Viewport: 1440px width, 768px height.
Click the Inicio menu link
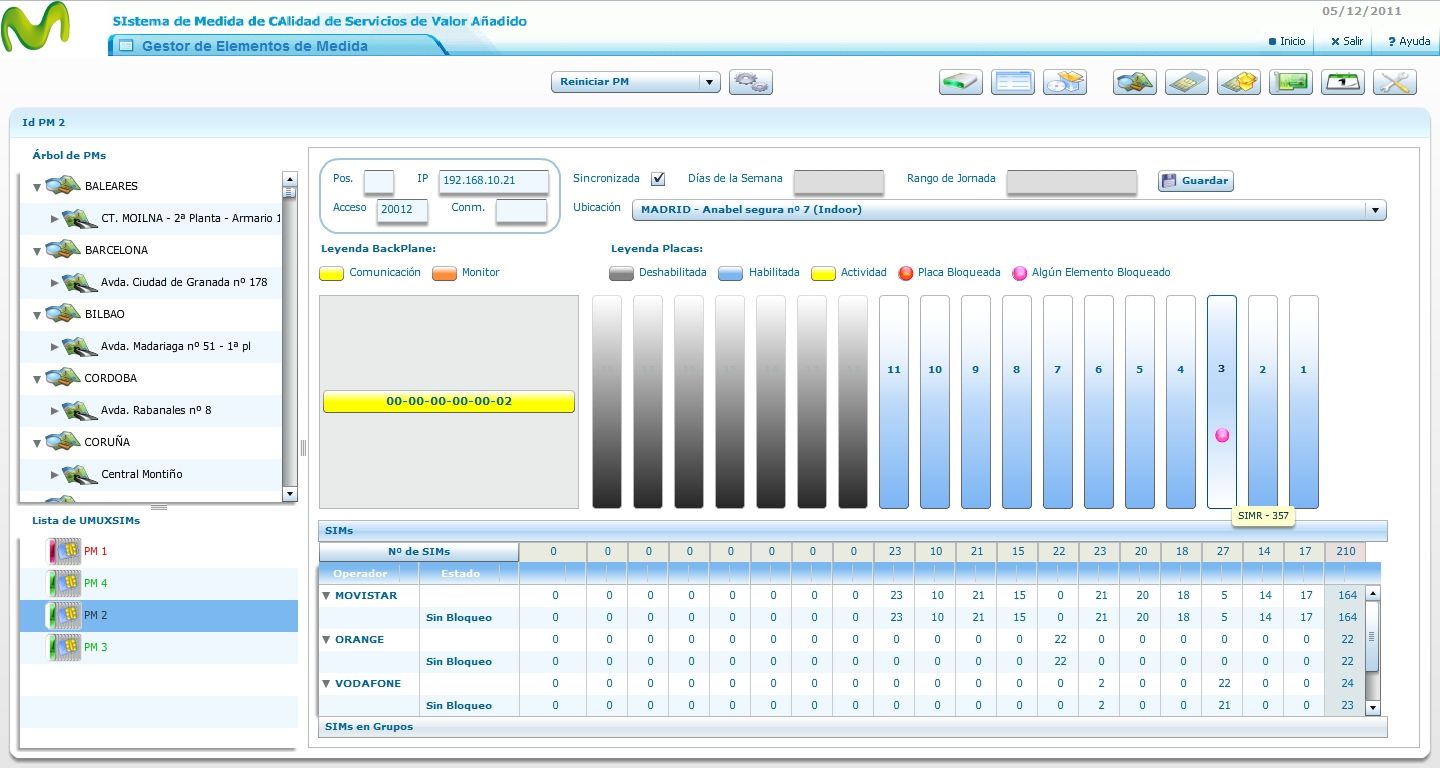(1287, 42)
